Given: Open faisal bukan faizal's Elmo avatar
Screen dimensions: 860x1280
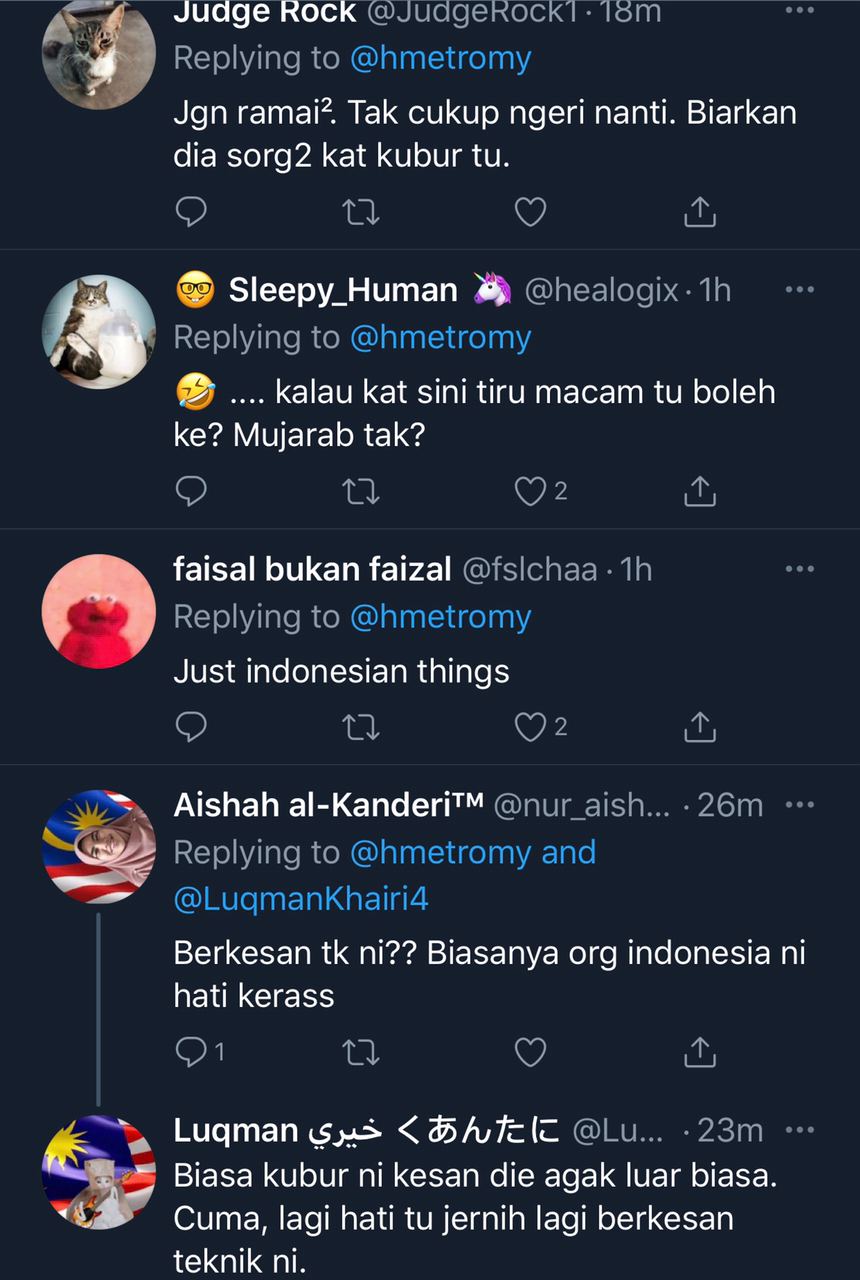Looking at the screenshot, I should pos(99,611).
